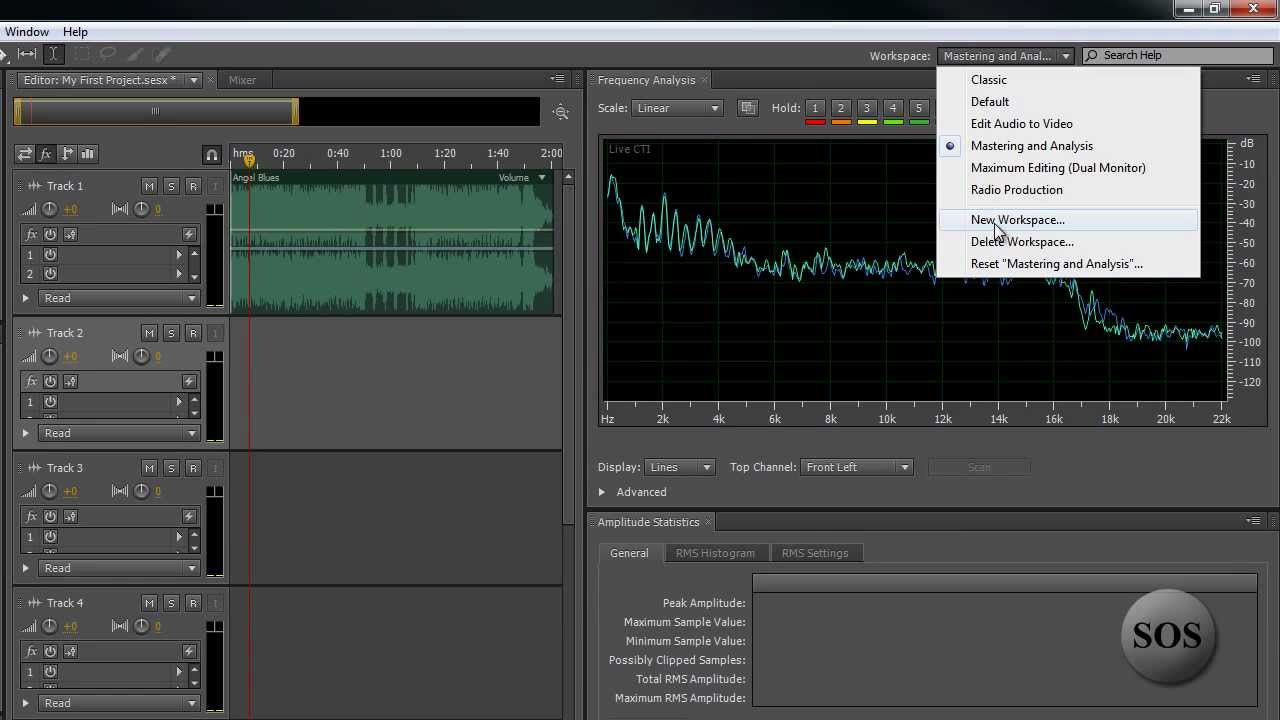
Task: Click Hold button 5
Action: click(x=918, y=108)
